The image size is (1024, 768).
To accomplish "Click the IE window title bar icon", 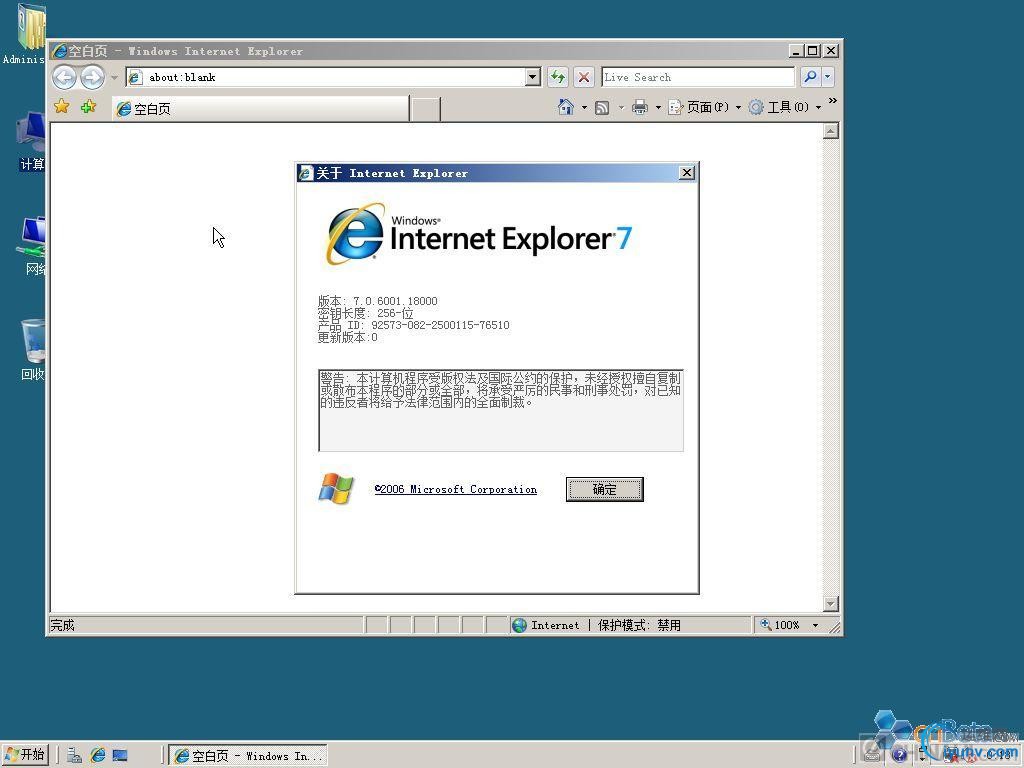I will click(x=59, y=50).
